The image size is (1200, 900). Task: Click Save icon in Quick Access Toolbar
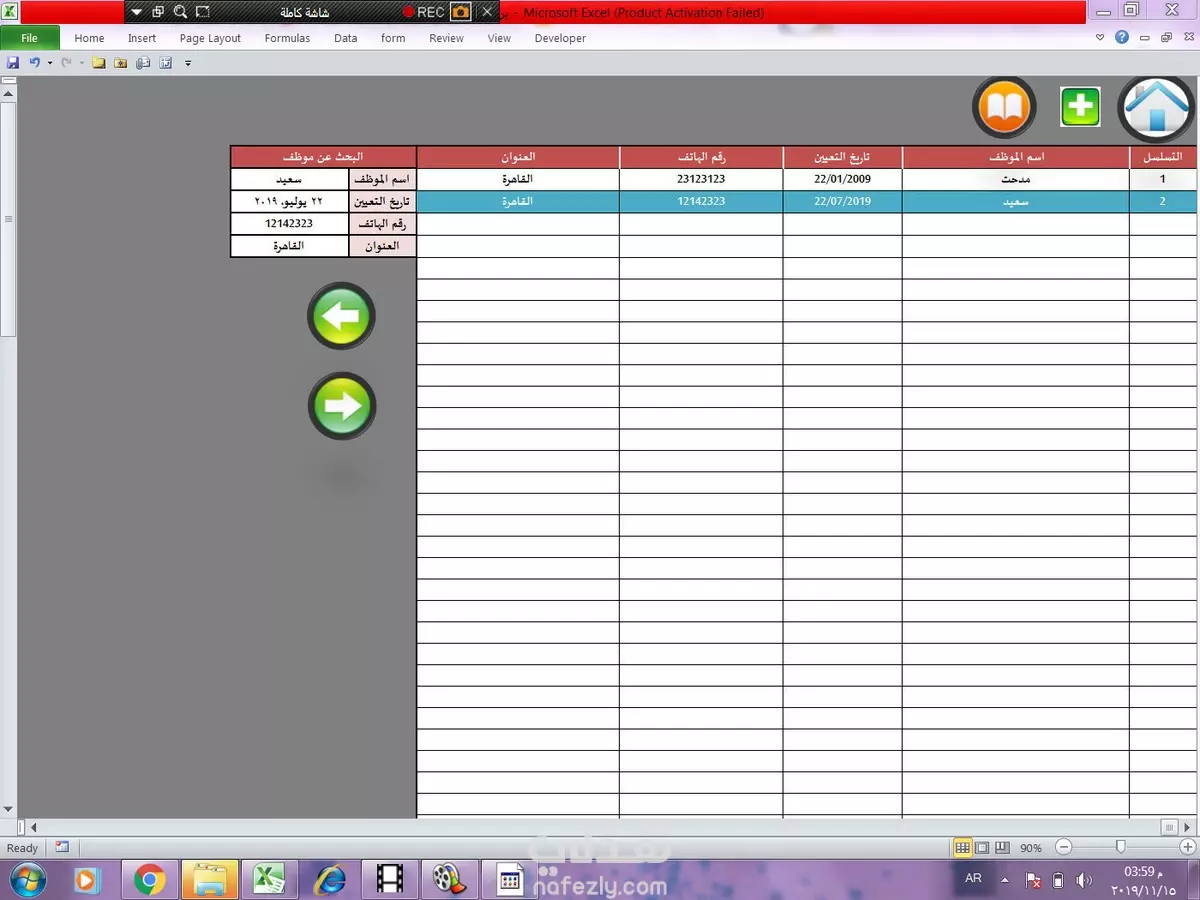click(x=13, y=62)
